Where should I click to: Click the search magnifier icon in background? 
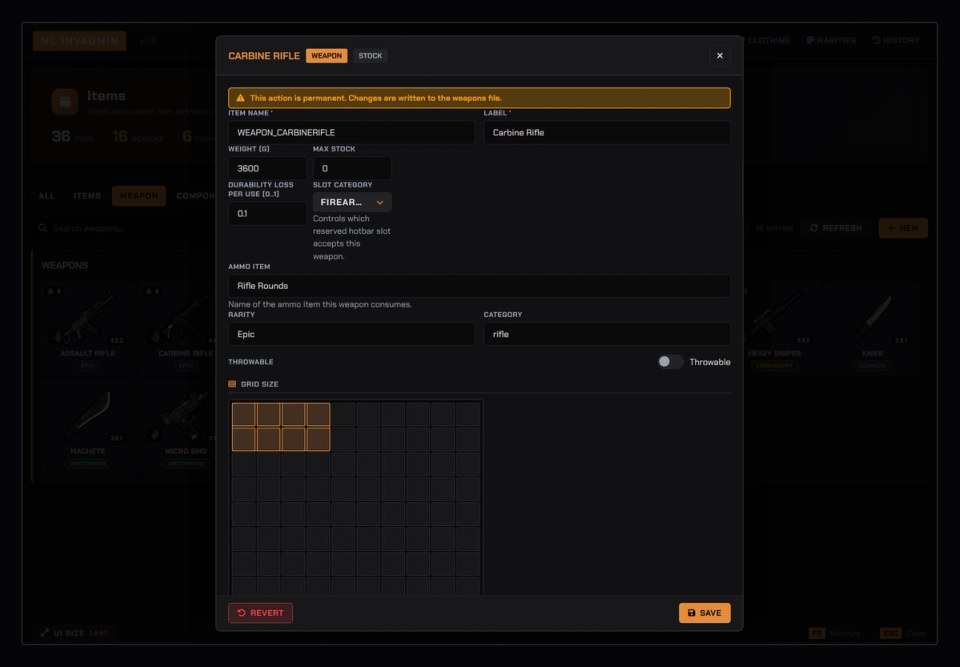[42, 228]
